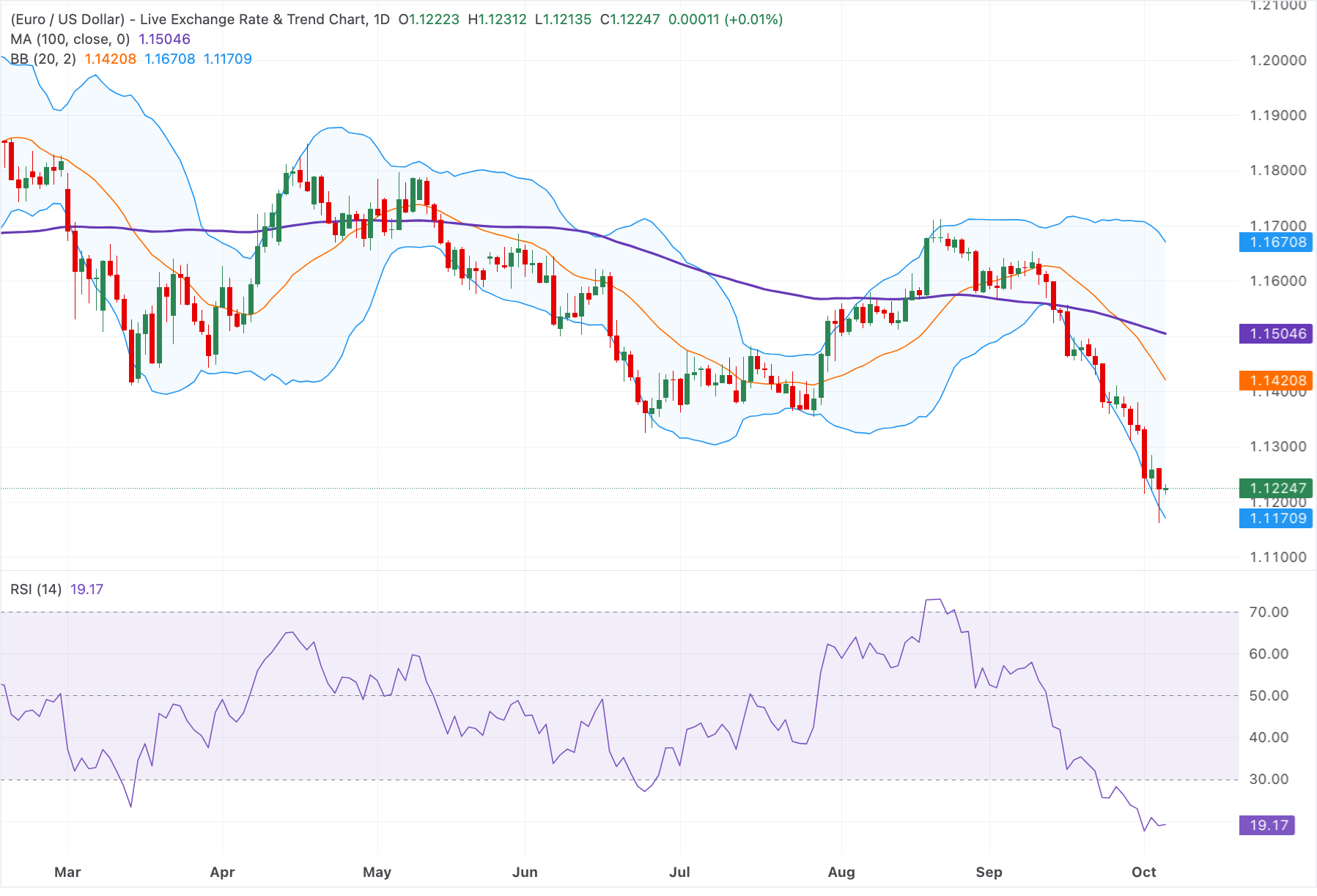
Task: Click the close value C1.12247 in header
Action: (x=630, y=19)
